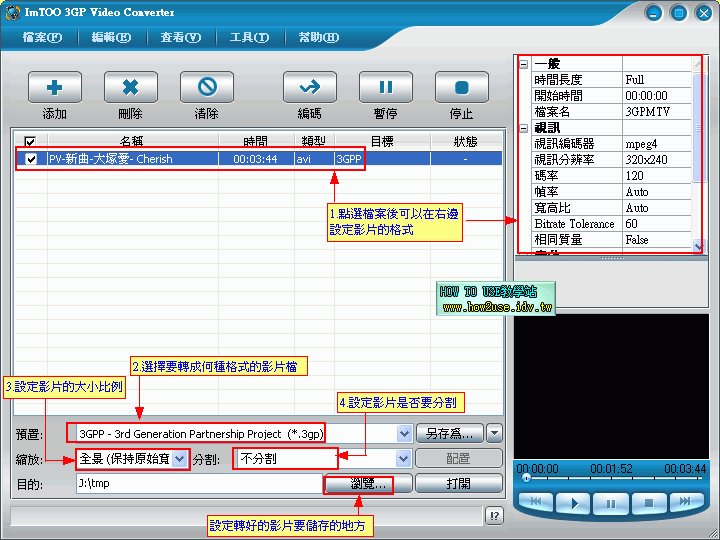Open the 工具(T) menu
Viewport: 720px width, 540px height.
[249, 37]
